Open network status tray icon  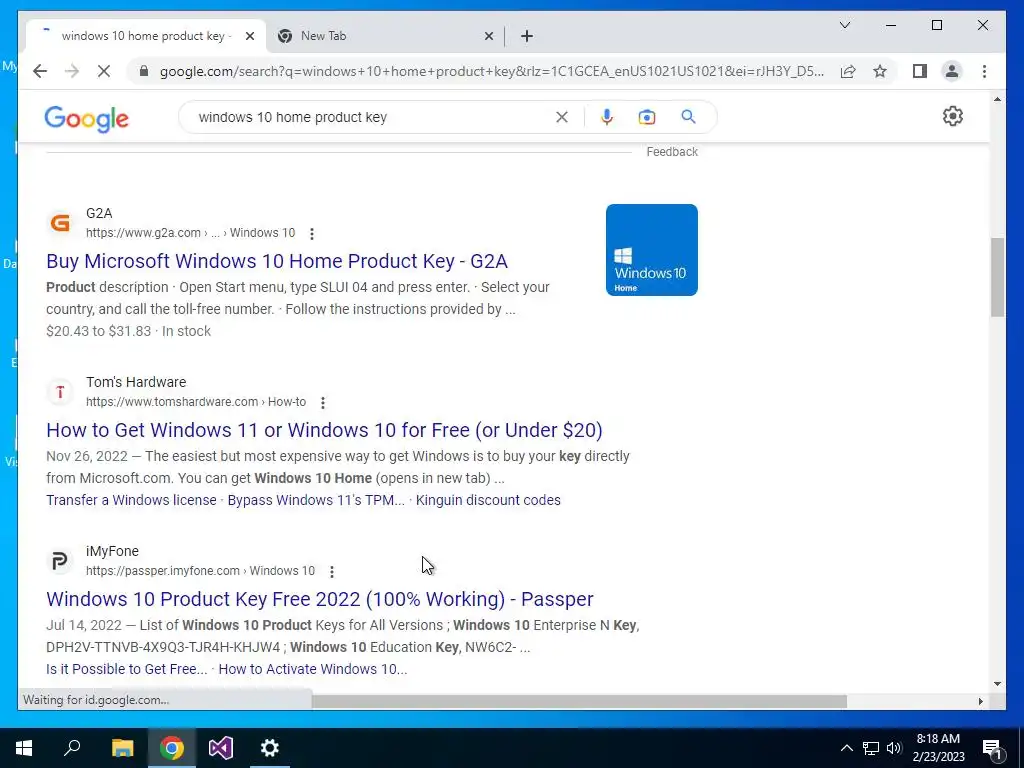pyautogui.click(x=871, y=748)
